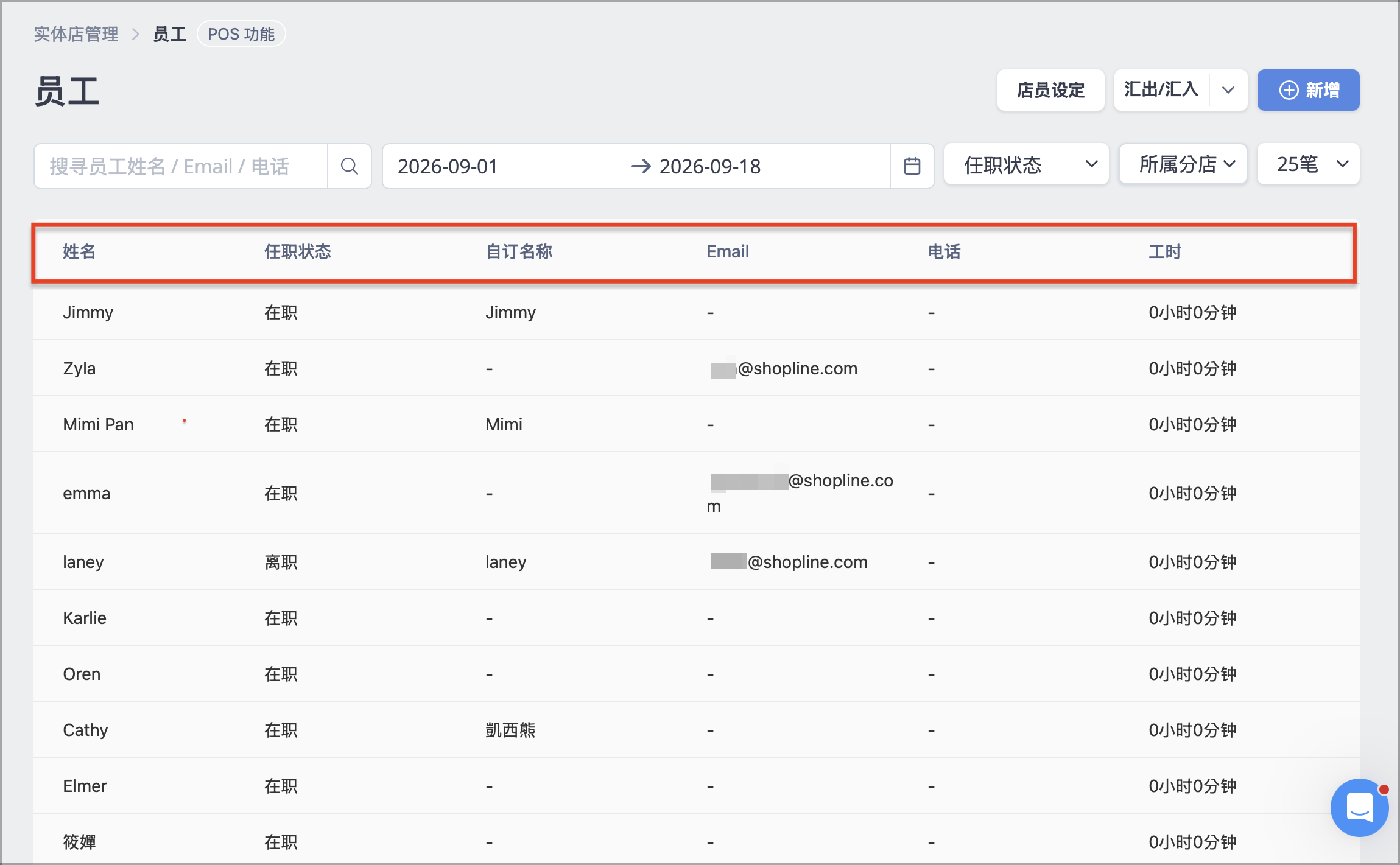Click Jimmy's custom name Jimmy cell
1400x865 pixels.
(510, 312)
